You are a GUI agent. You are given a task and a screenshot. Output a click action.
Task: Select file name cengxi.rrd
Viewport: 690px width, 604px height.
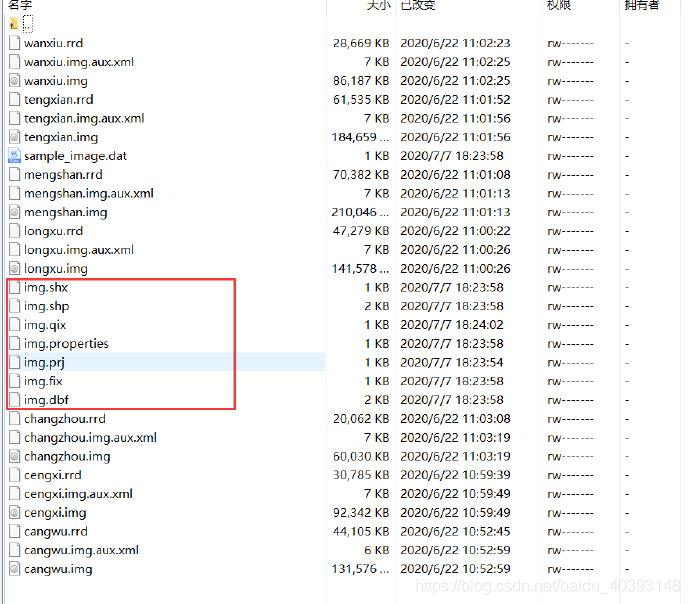[53, 476]
